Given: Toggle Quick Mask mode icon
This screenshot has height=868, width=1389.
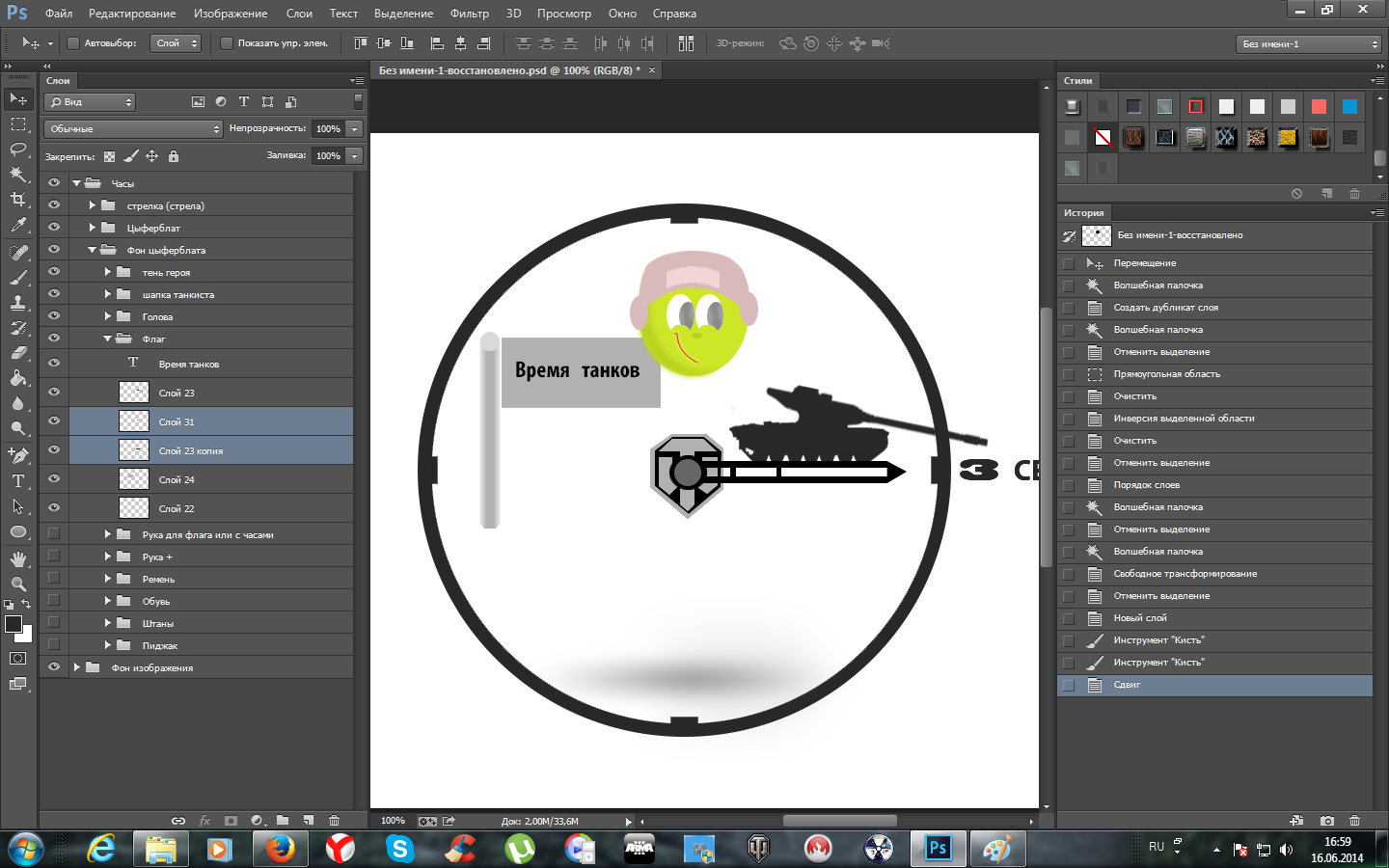Looking at the screenshot, I should coord(18,659).
